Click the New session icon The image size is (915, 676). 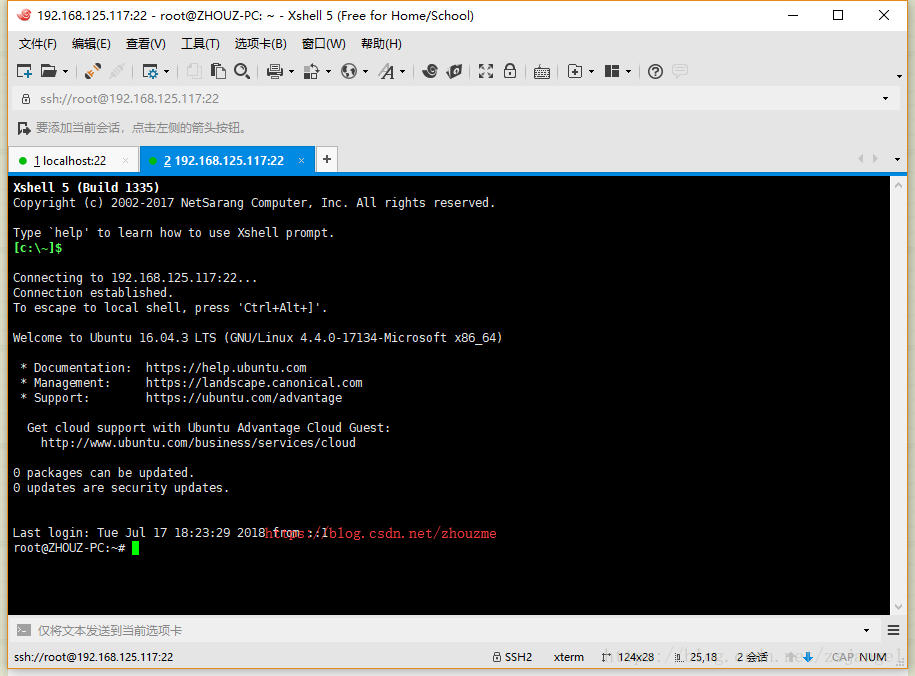pos(24,71)
